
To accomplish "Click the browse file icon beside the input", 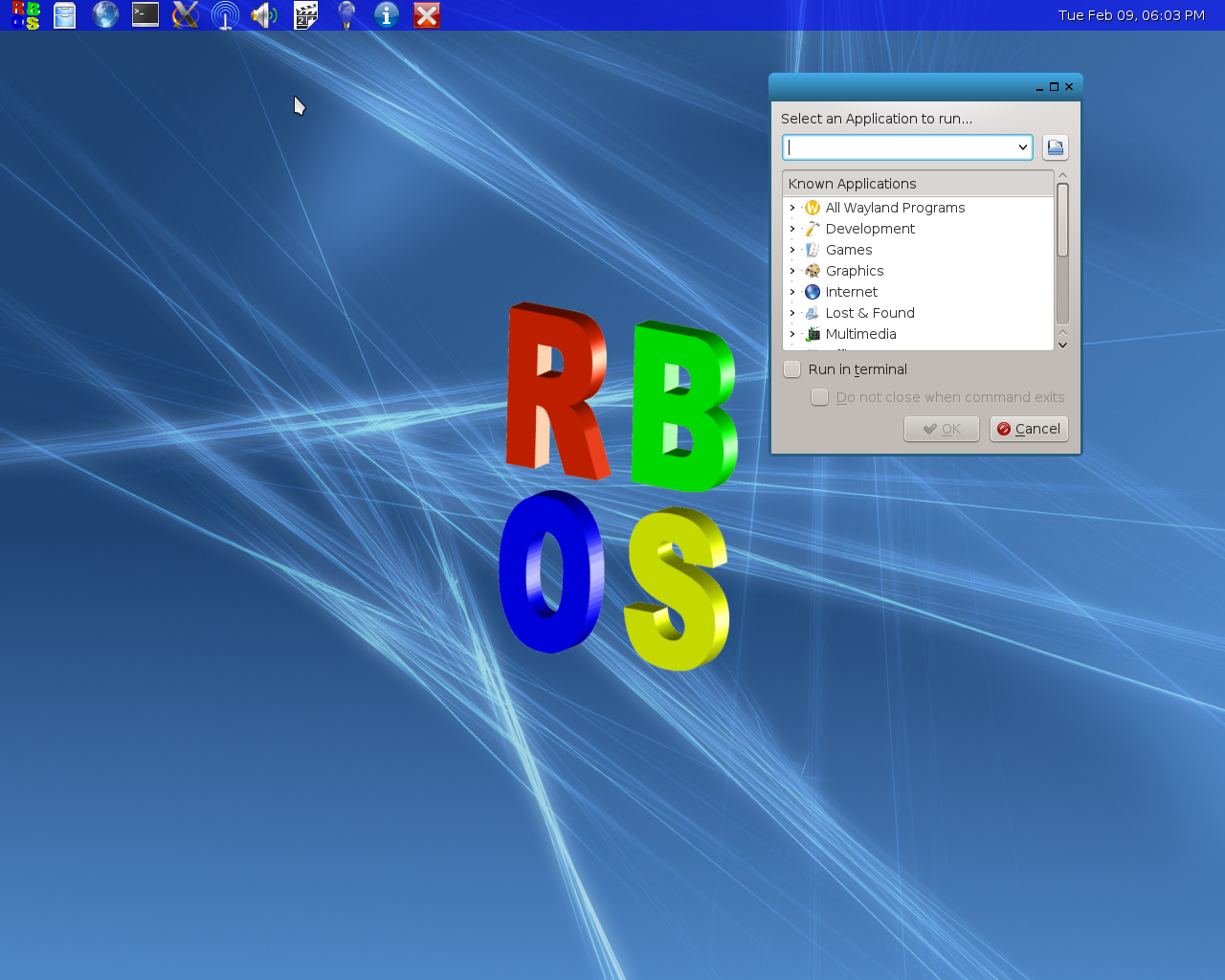I will 1056,147.
